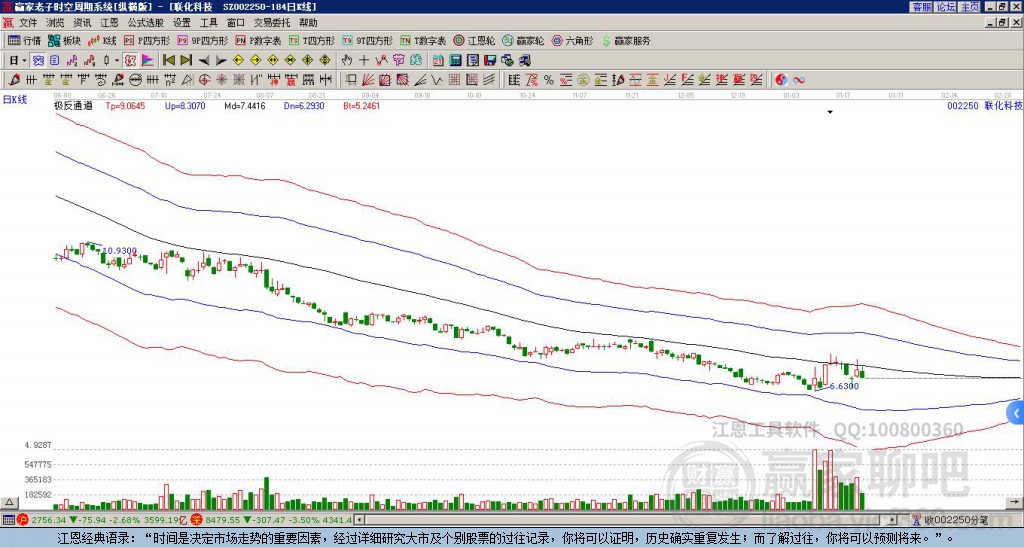
Task: Click the black left arrow icon
Action: [204, 60]
